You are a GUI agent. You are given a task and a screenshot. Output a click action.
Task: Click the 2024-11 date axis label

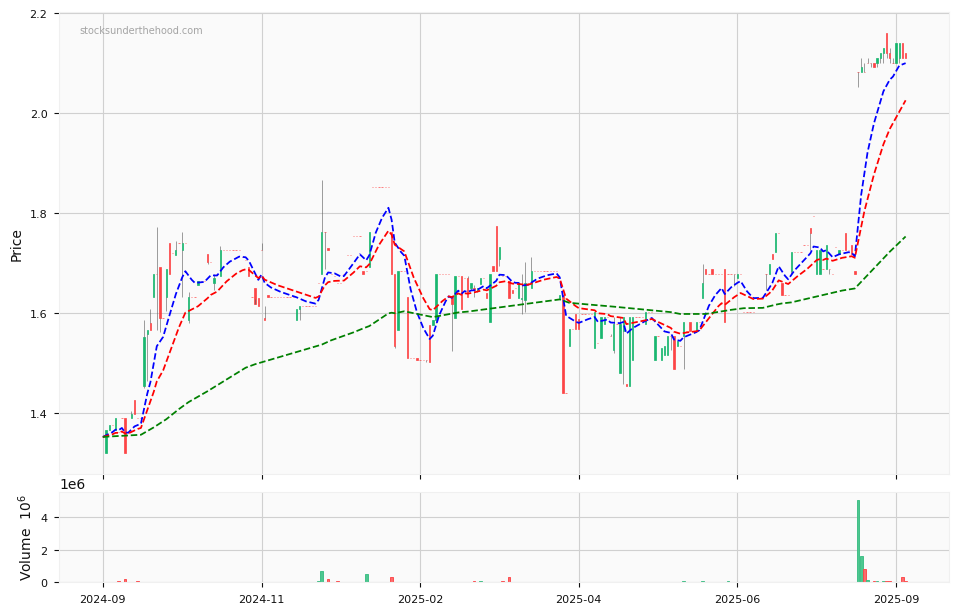pyautogui.click(x=262, y=600)
